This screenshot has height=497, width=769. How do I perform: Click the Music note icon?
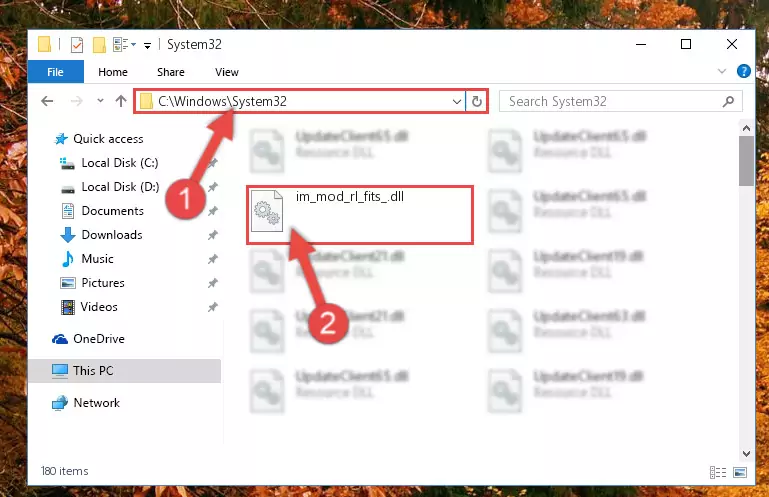point(68,259)
